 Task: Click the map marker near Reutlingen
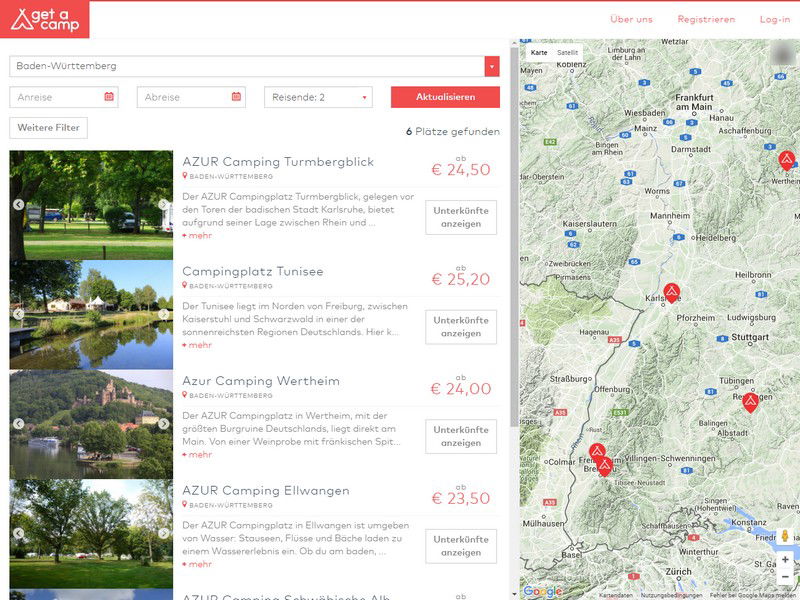pos(750,403)
